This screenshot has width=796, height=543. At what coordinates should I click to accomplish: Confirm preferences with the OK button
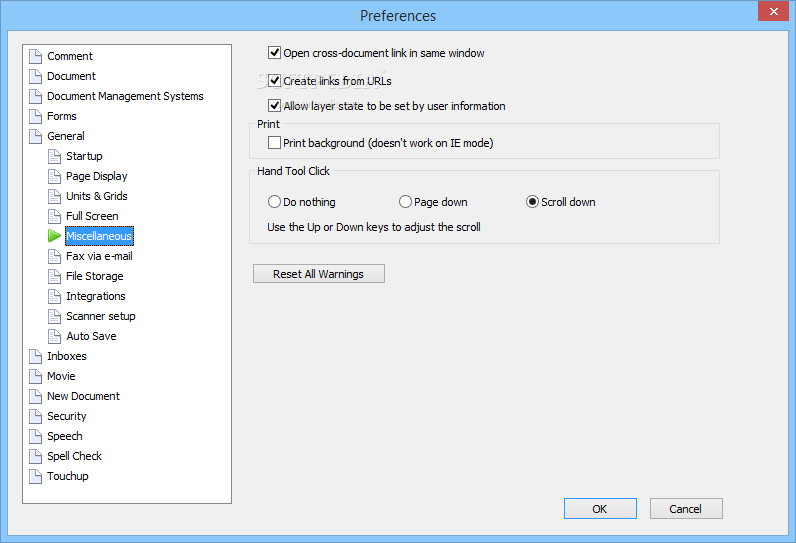click(600, 508)
